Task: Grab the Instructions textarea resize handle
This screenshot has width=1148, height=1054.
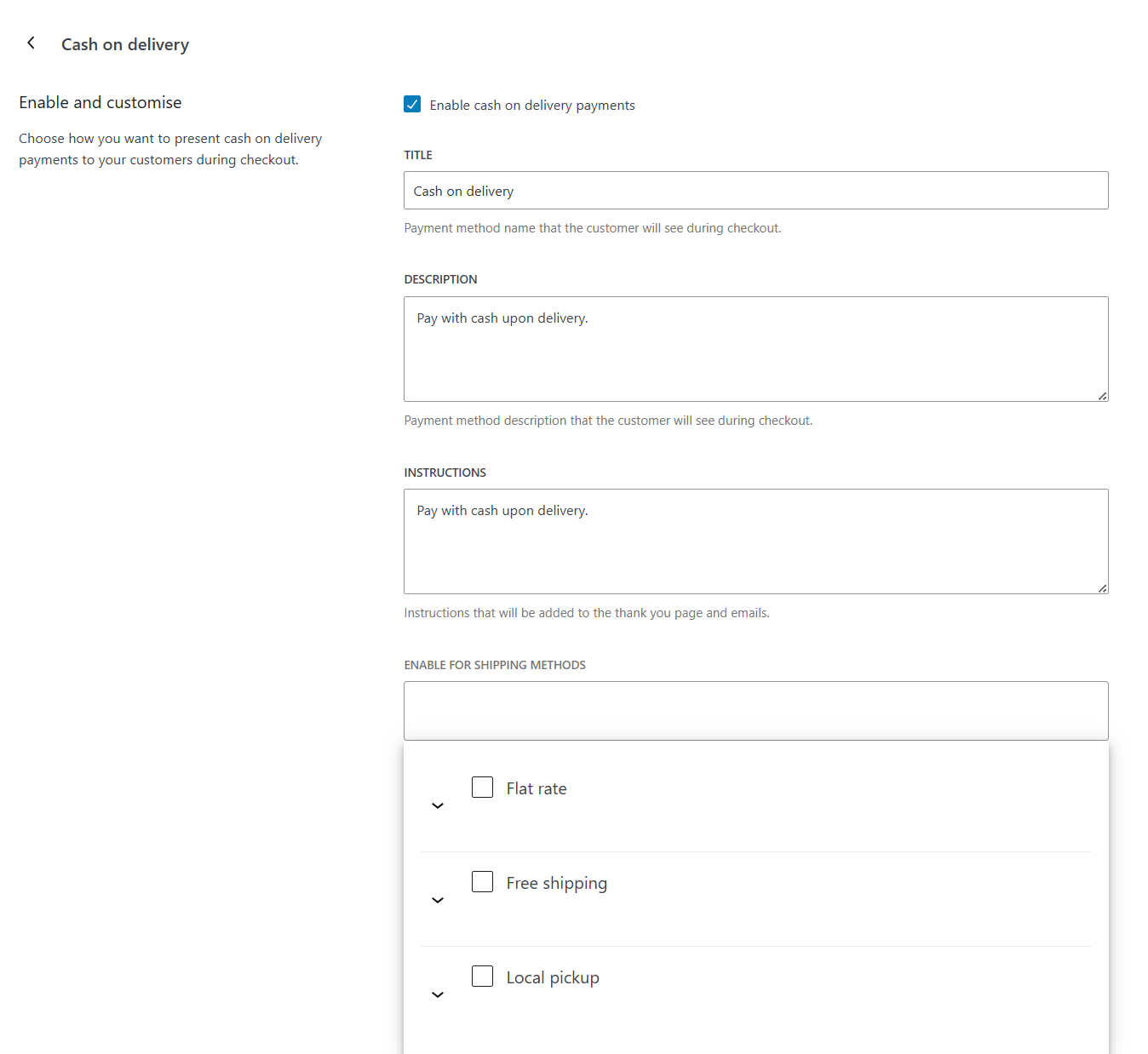Action: pyautogui.click(x=1102, y=588)
